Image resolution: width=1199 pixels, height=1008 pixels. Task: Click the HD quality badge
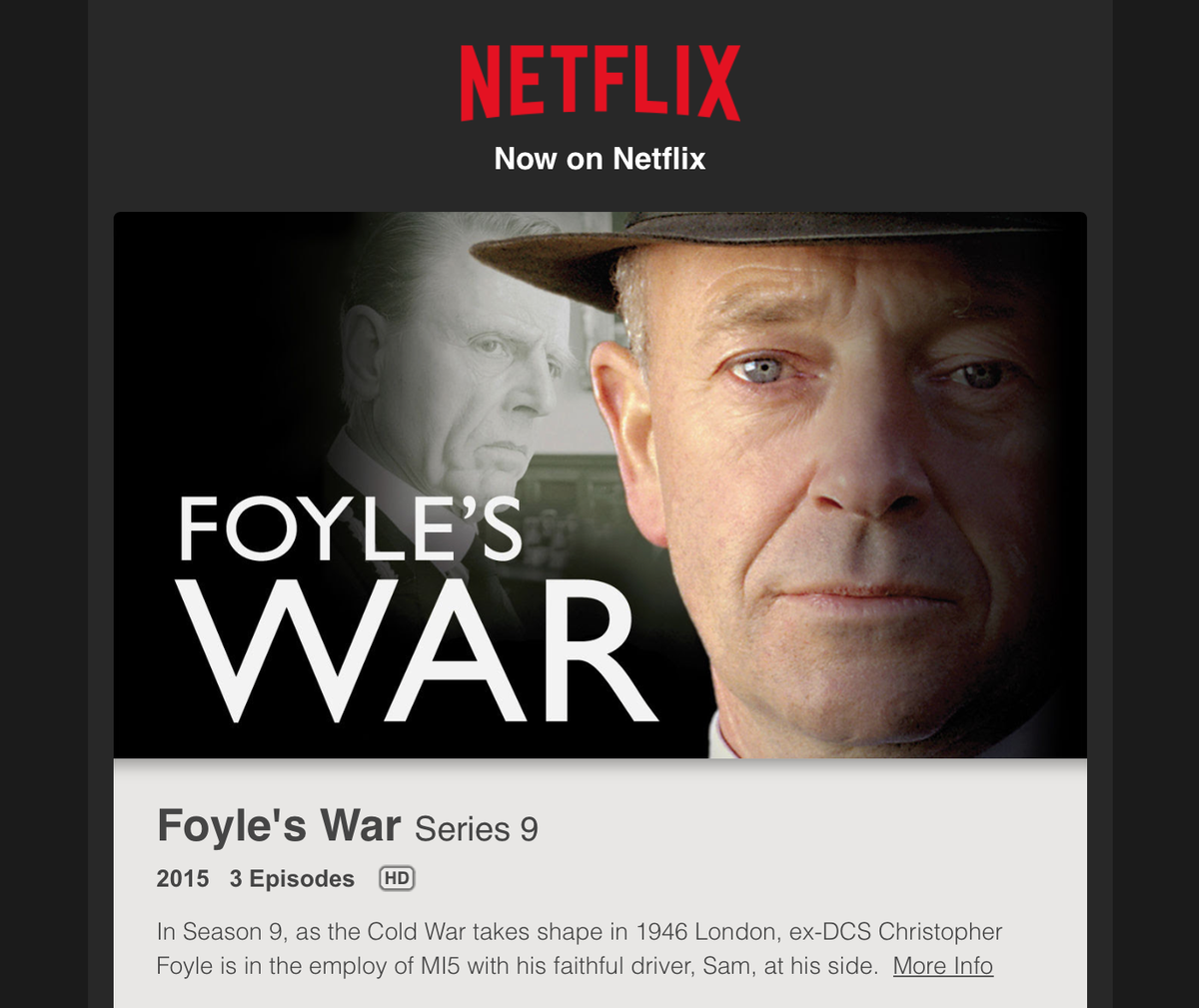coord(397,878)
